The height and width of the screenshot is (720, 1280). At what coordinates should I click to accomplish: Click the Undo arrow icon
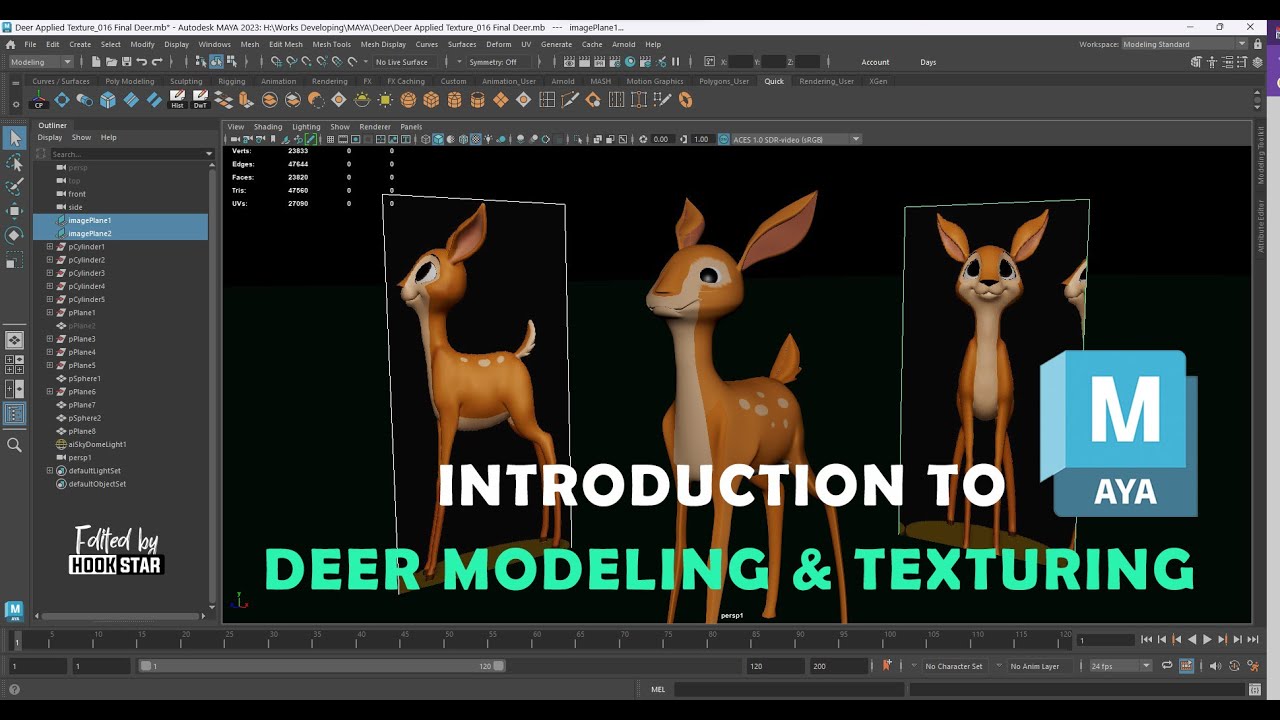coord(142,62)
